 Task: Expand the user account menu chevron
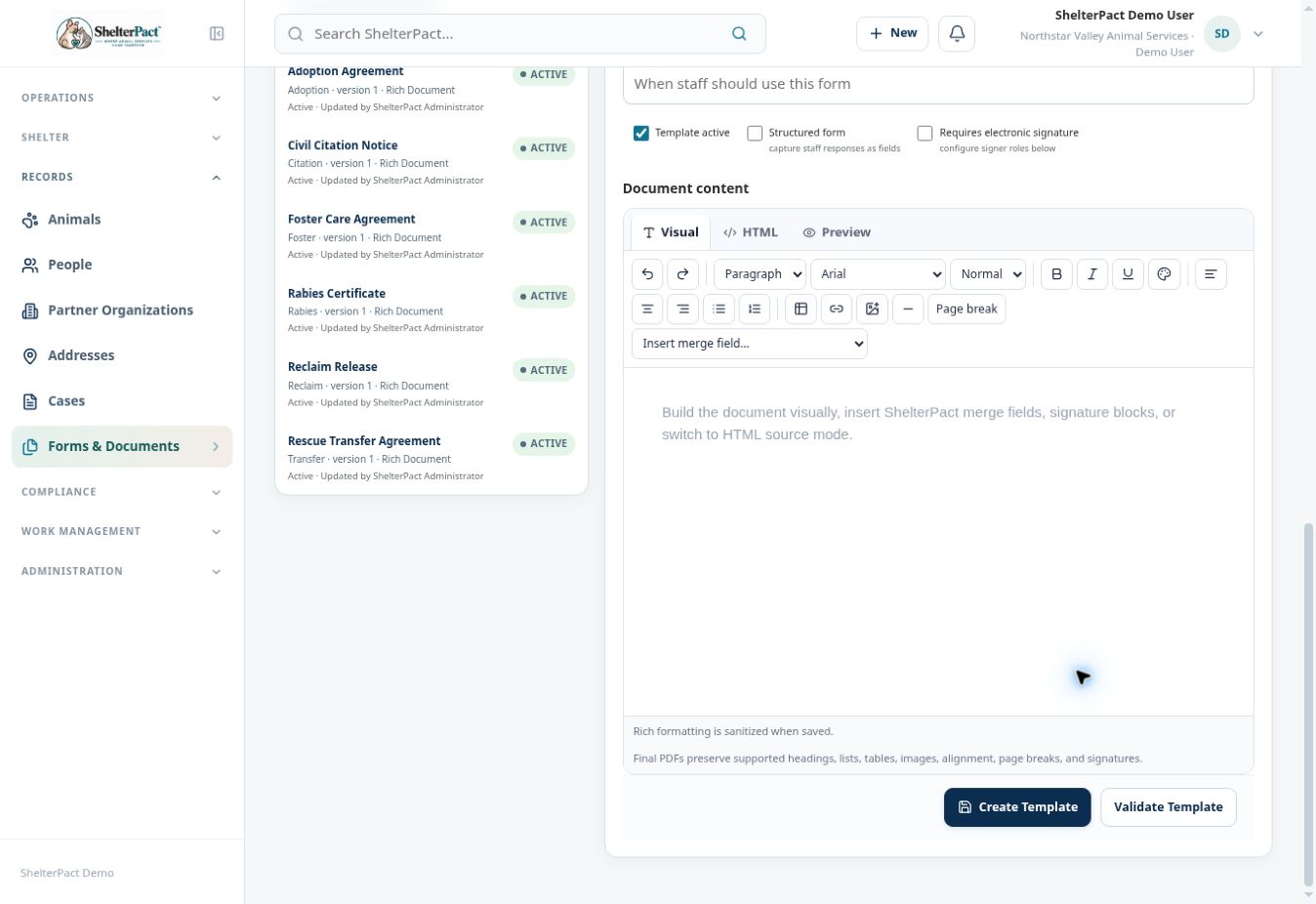point(1258,34)
